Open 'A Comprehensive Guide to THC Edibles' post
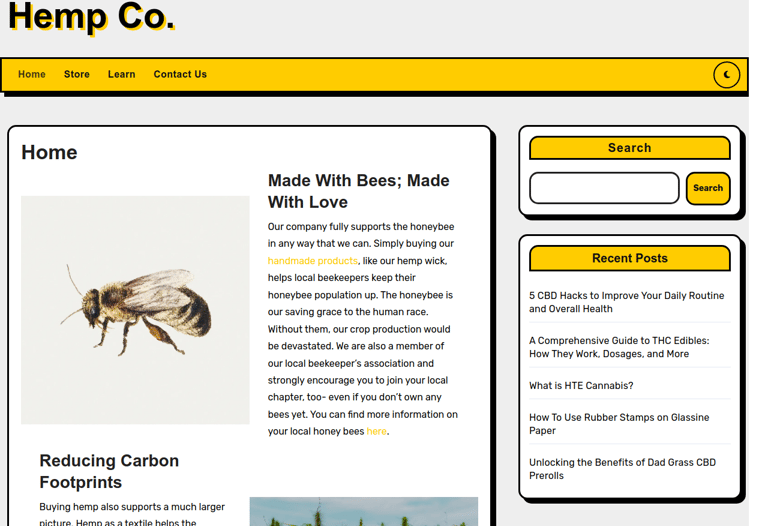 pos(619,347)
